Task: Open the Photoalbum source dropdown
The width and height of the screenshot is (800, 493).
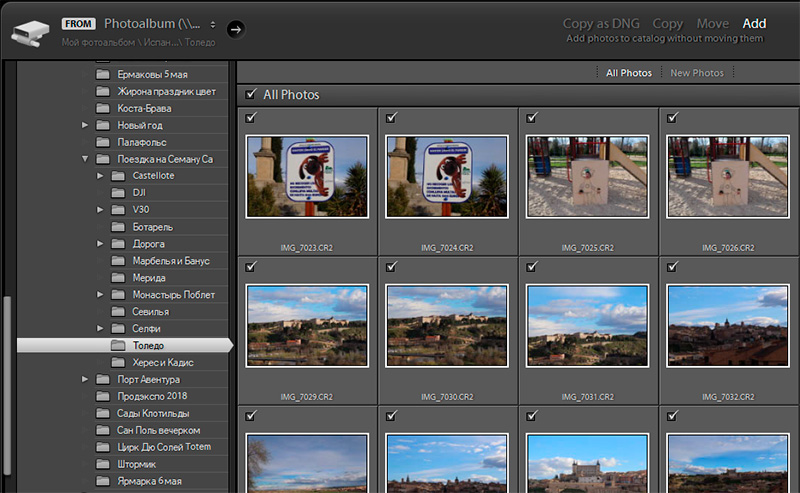Action: point(160,23)
